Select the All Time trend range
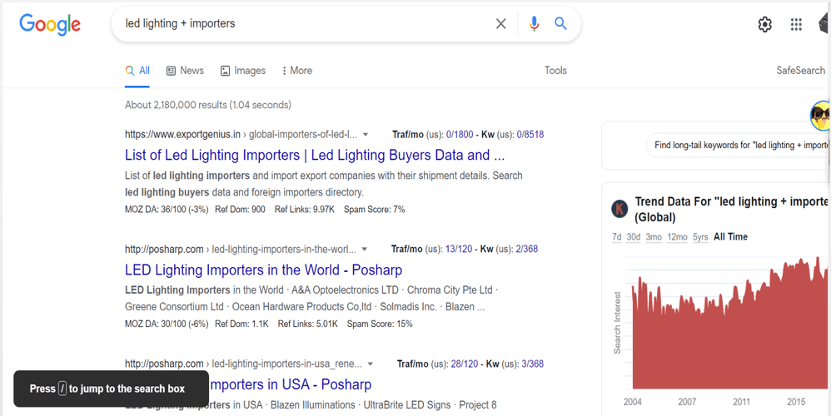Screen dimensions: 832x416 (x=731, y=237)
